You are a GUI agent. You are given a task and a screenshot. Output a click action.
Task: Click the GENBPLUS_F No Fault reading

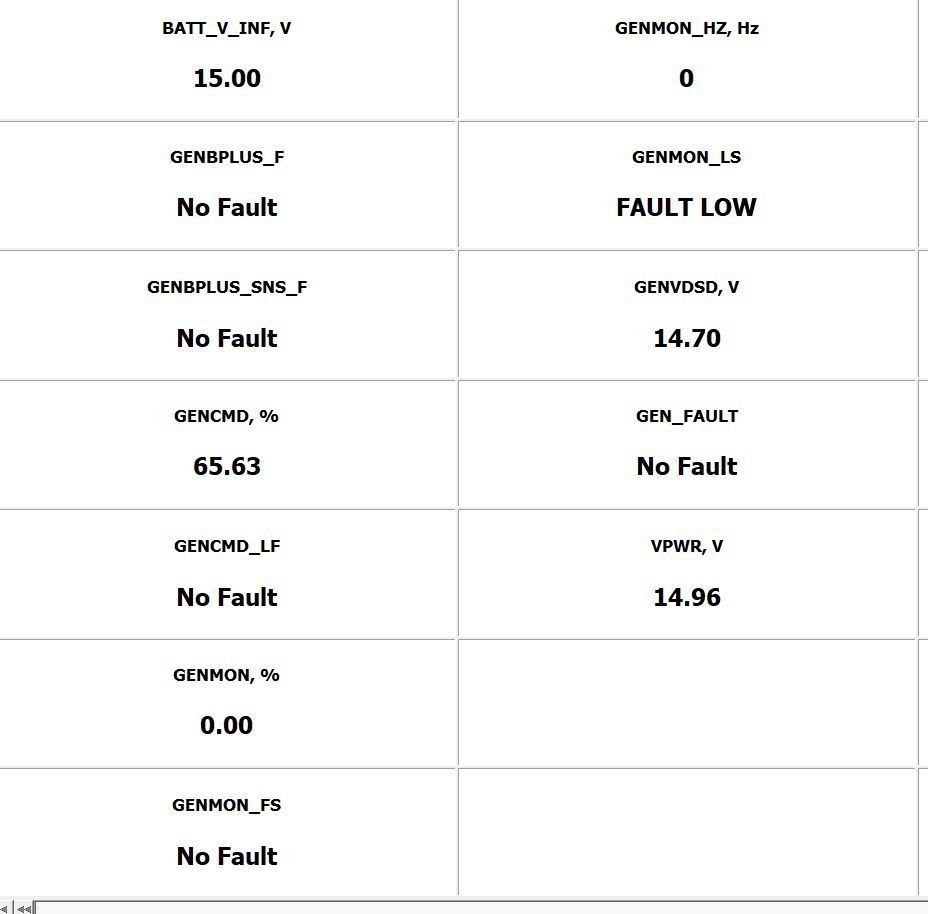click(226, 207)
